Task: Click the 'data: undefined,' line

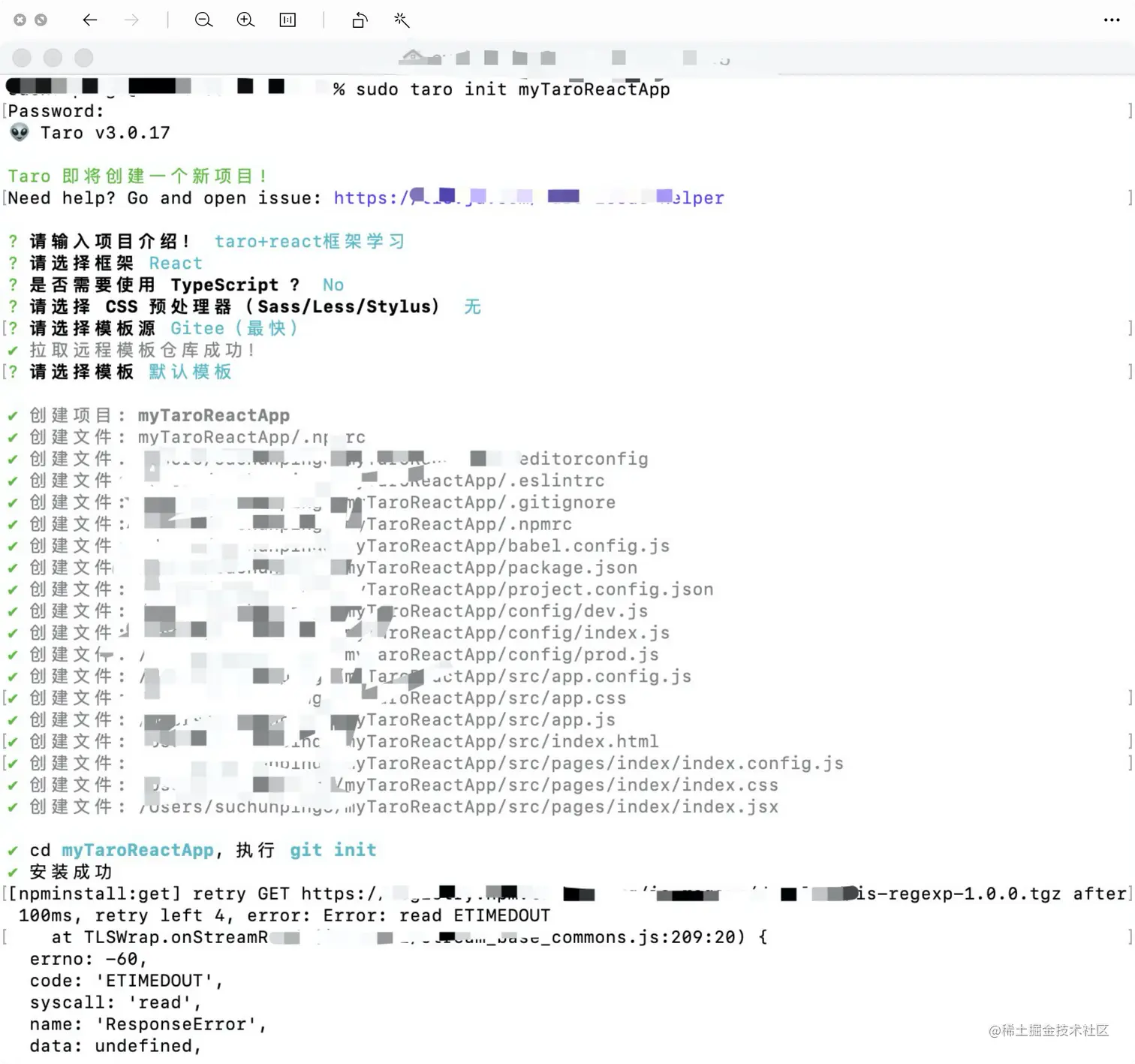Action: pos(116,1047)
